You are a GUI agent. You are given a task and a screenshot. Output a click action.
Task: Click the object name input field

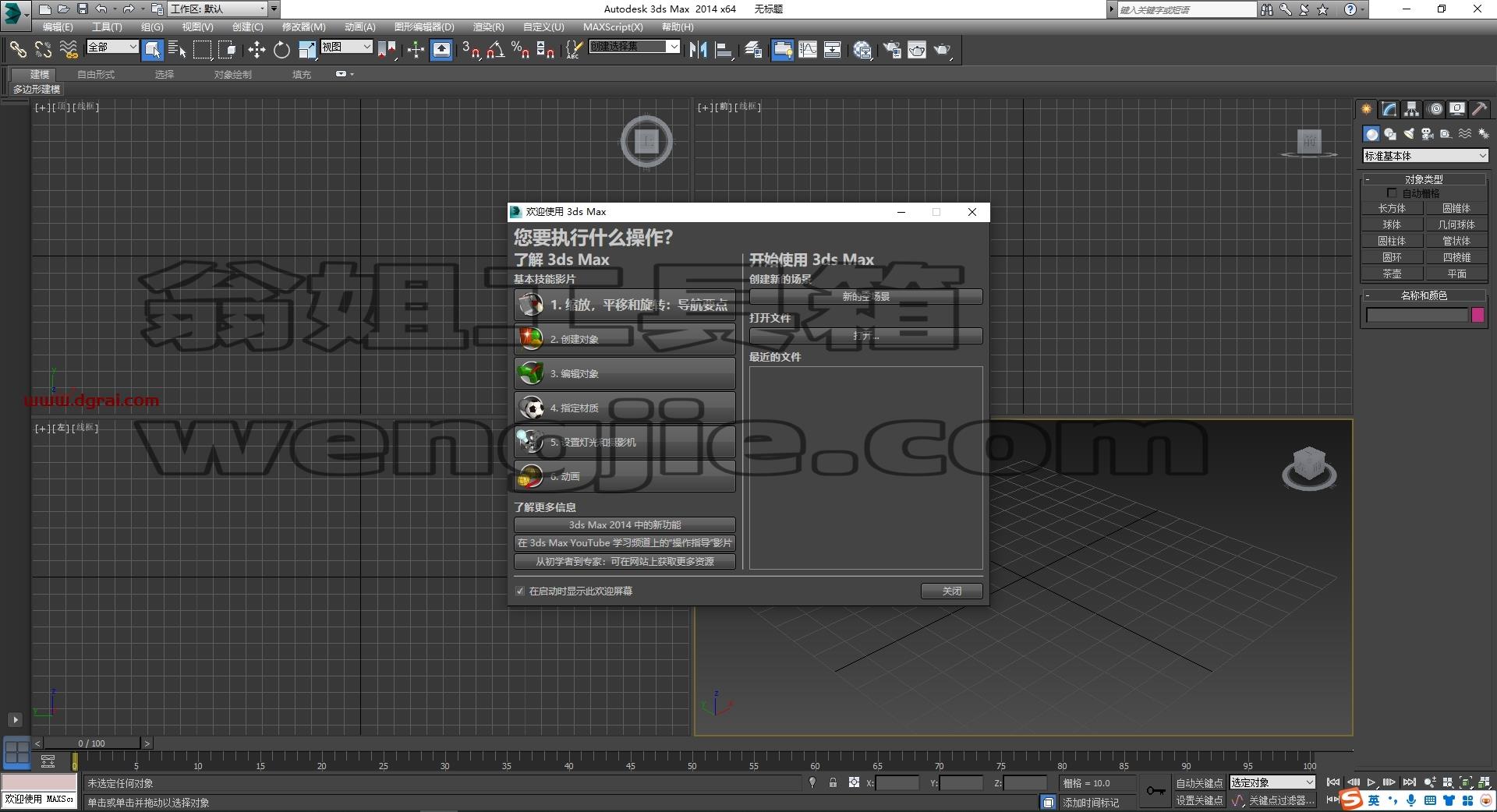click(1417, 315)
